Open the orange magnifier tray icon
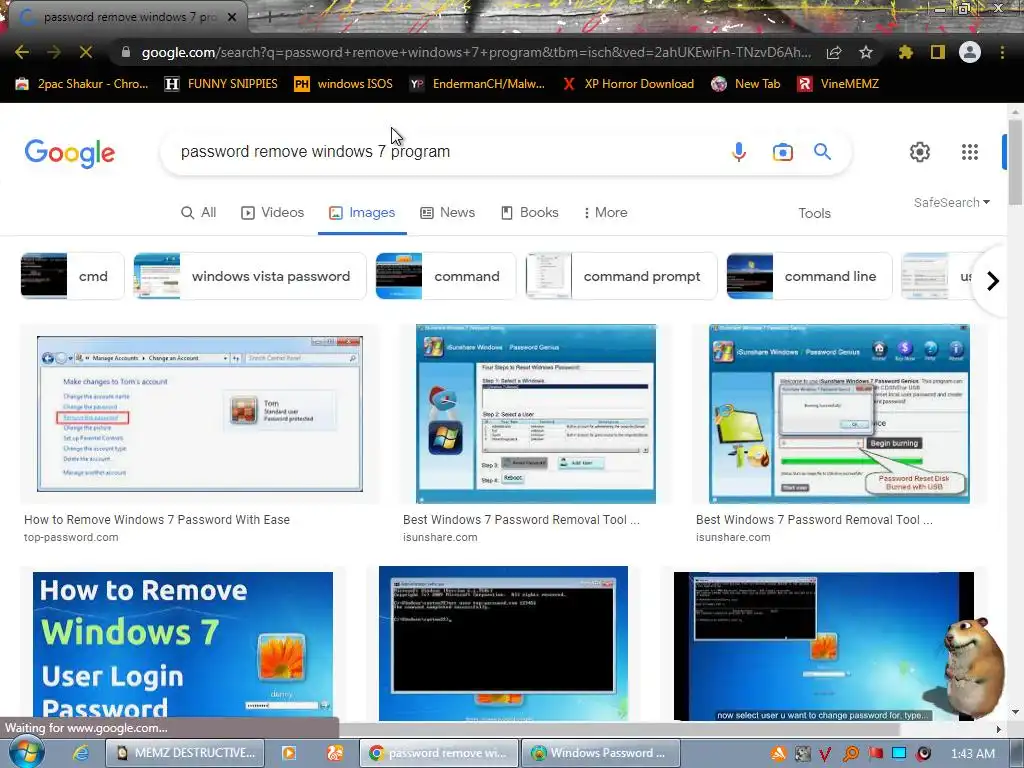The image size is (1024, 768). pos(850,754)
